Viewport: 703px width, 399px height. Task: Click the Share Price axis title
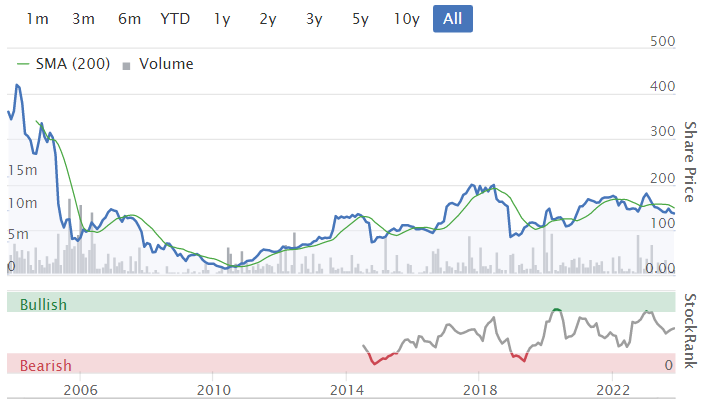[690, 161]
